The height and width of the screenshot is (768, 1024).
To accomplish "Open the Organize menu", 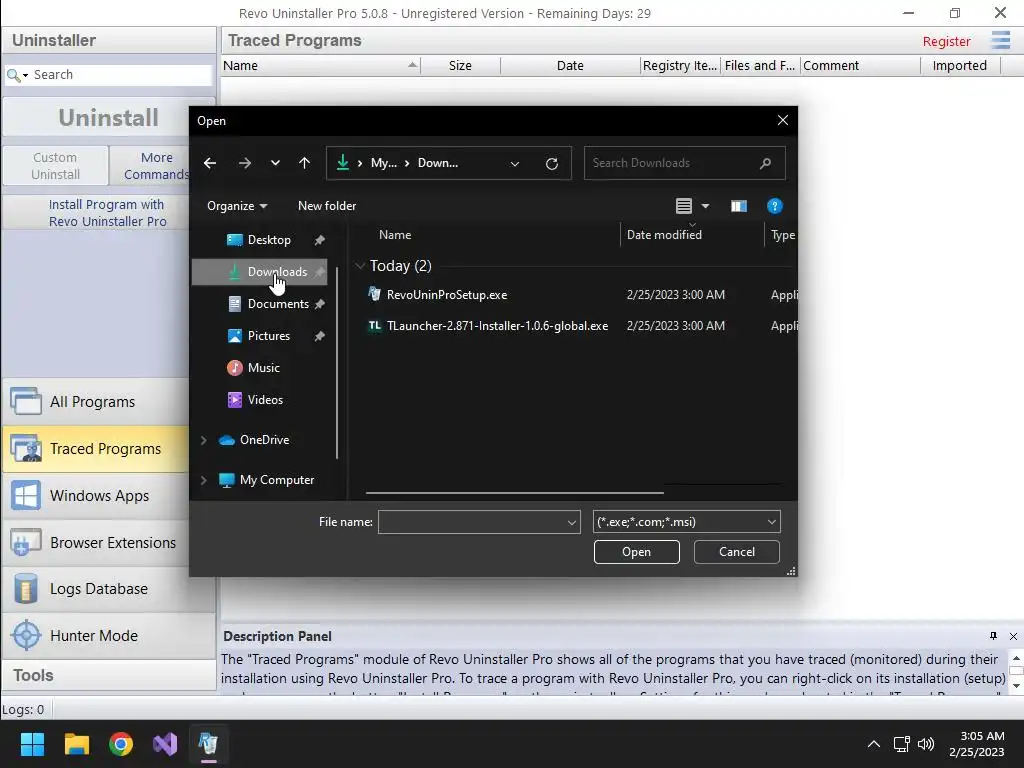I will click(x=237, y=206).
